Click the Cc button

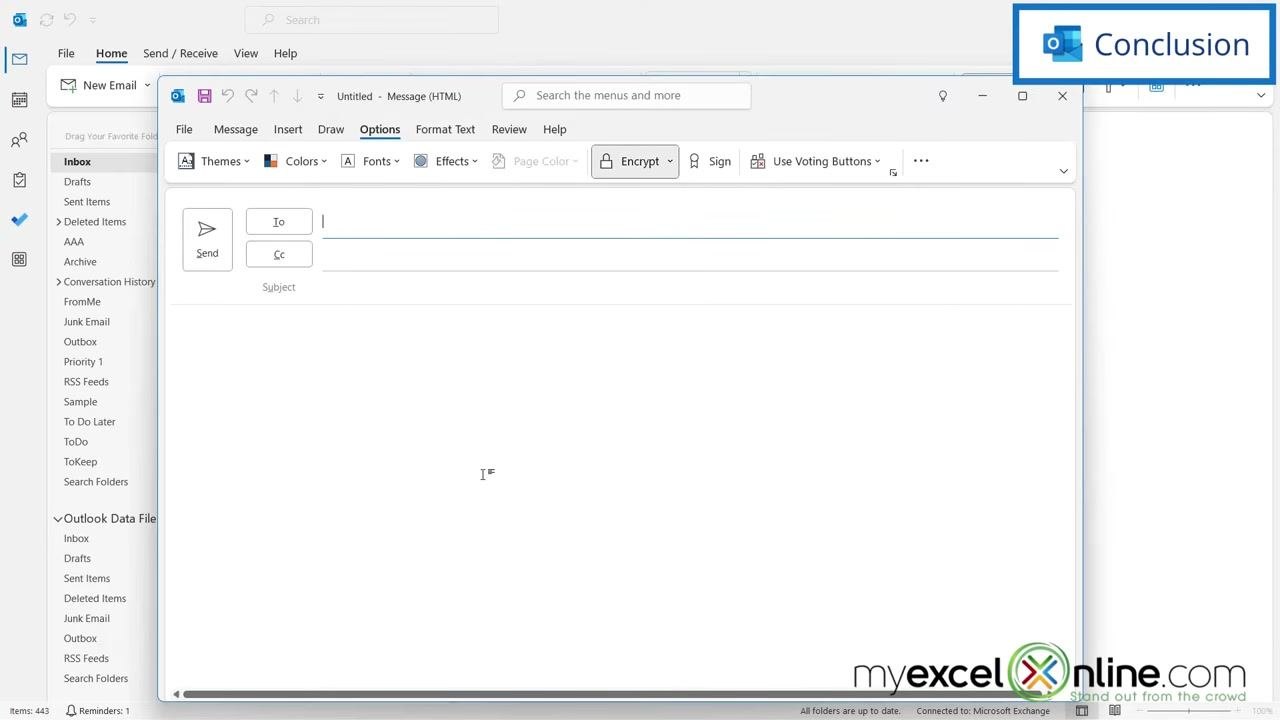coord(279,254)
